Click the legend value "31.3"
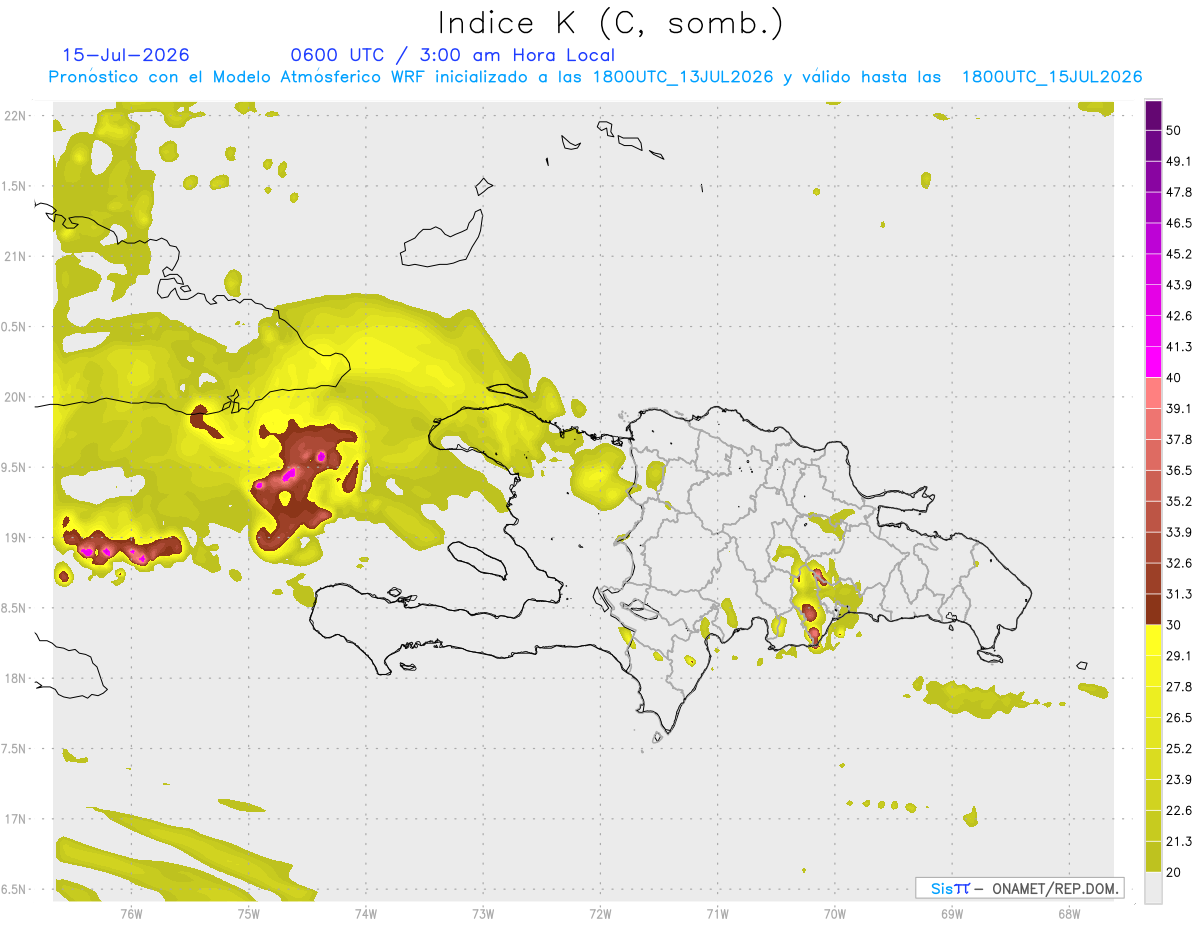 [x=1179, y=594]
